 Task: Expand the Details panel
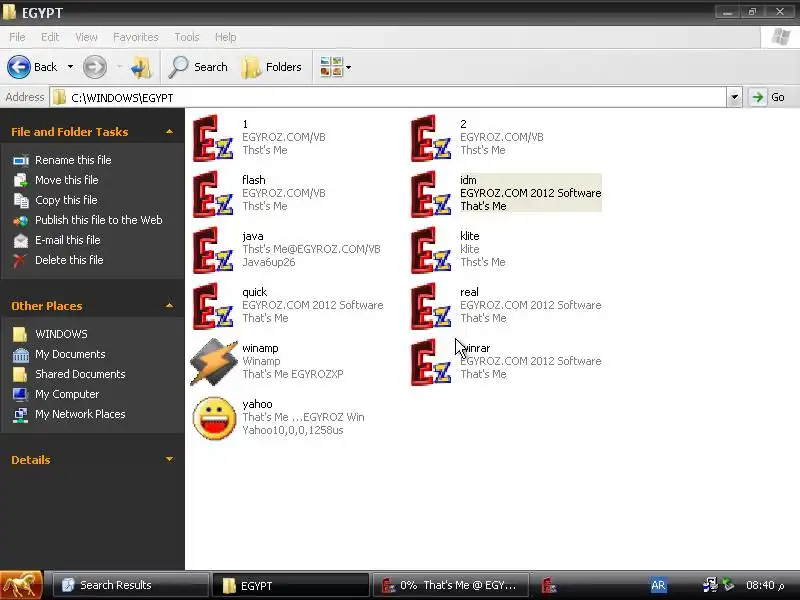[x=169, y=459]
